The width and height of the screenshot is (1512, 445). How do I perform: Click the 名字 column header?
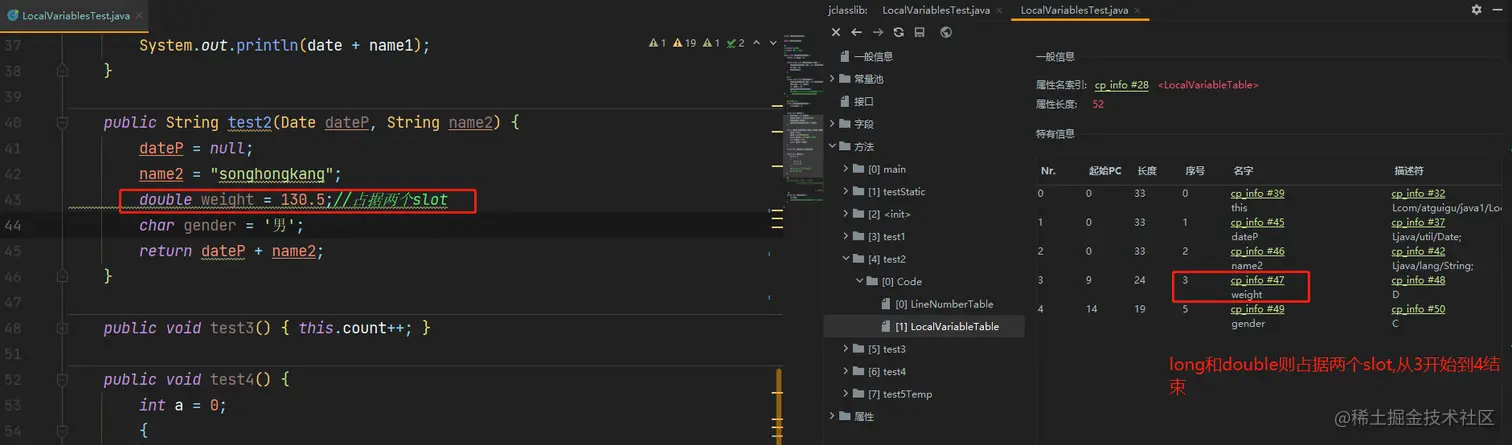(x=1243, y=171)
